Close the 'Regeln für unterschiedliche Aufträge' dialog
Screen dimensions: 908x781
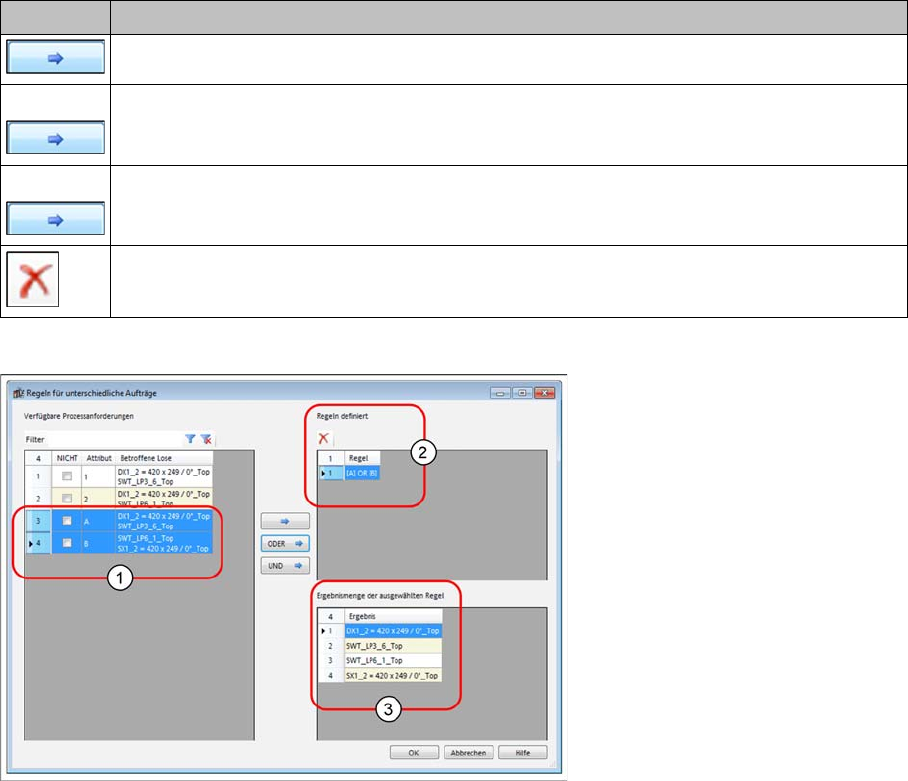[x=544, y=393]
